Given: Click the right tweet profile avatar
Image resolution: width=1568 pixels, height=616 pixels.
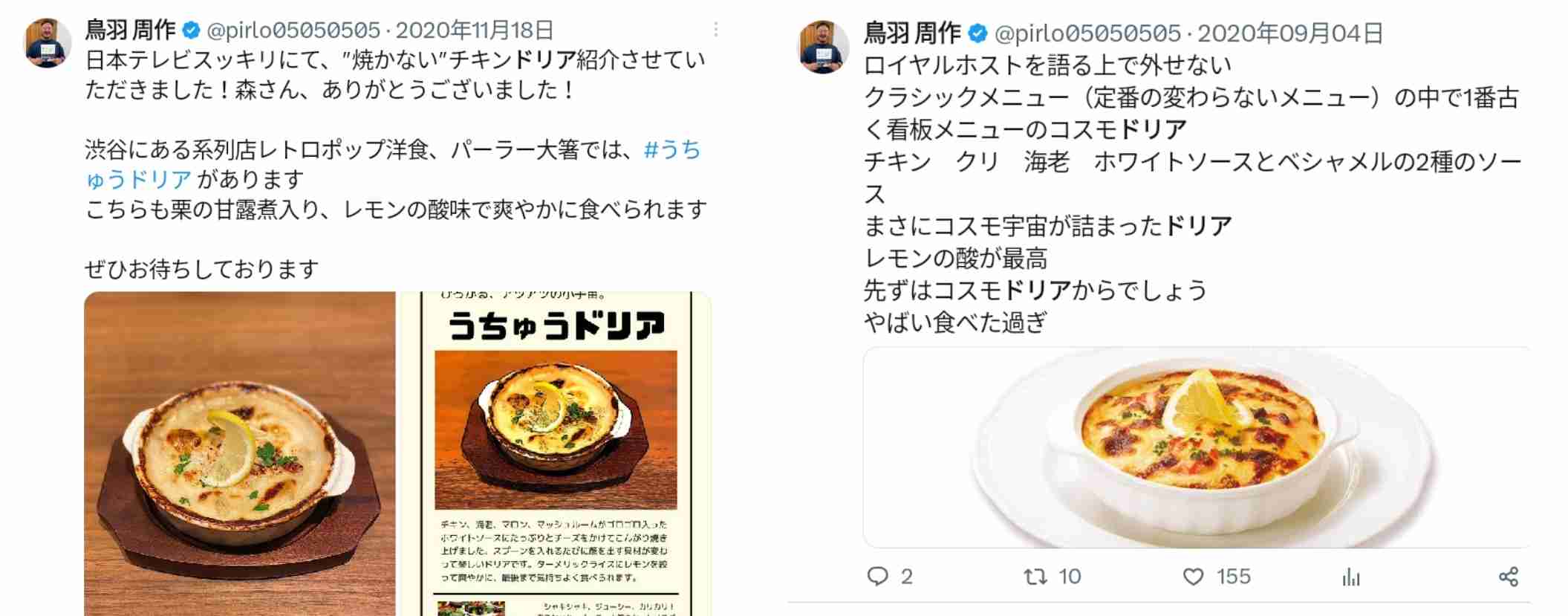Looking at the screenshot, I should (x=823, y=47).
